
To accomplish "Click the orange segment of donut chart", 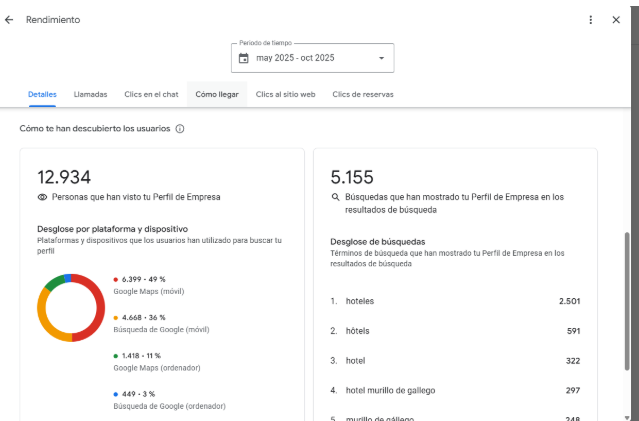I will [45, 320].
